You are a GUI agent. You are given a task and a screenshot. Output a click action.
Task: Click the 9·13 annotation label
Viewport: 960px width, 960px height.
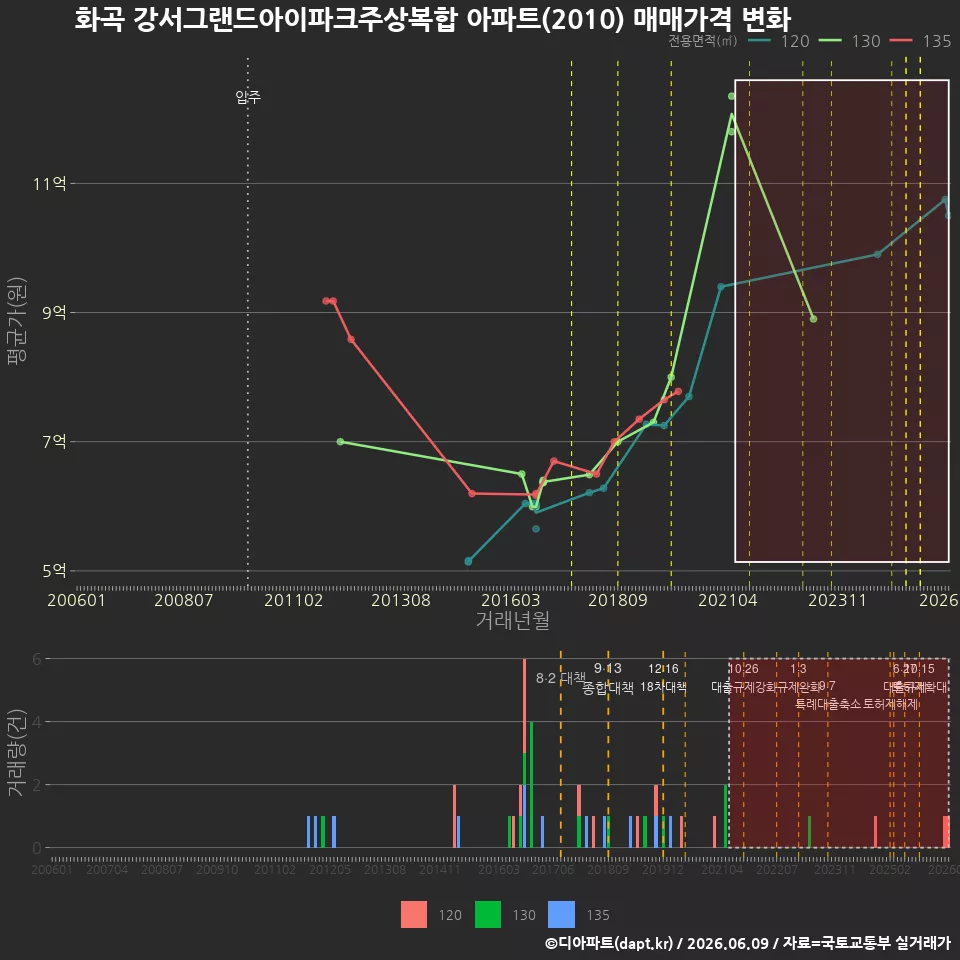607,668
